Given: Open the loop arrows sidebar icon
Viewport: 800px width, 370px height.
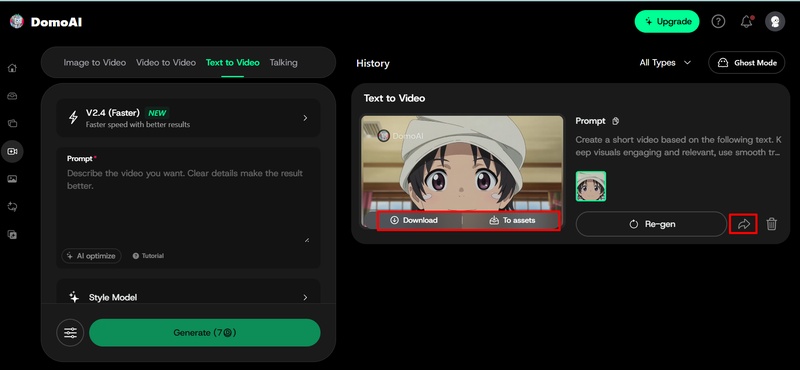Looking at the screenshot, I should pos(12,207).
